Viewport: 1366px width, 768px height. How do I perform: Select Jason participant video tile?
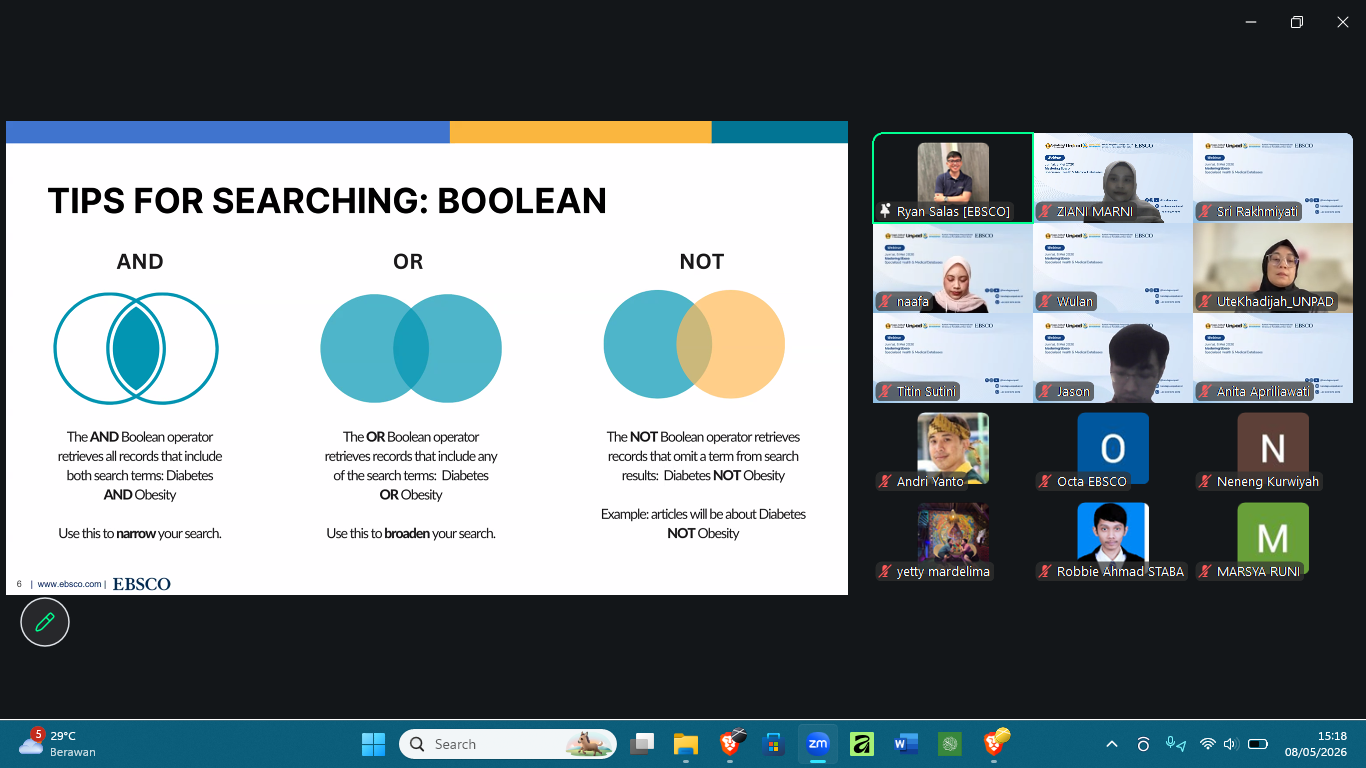coord(1113,358)
